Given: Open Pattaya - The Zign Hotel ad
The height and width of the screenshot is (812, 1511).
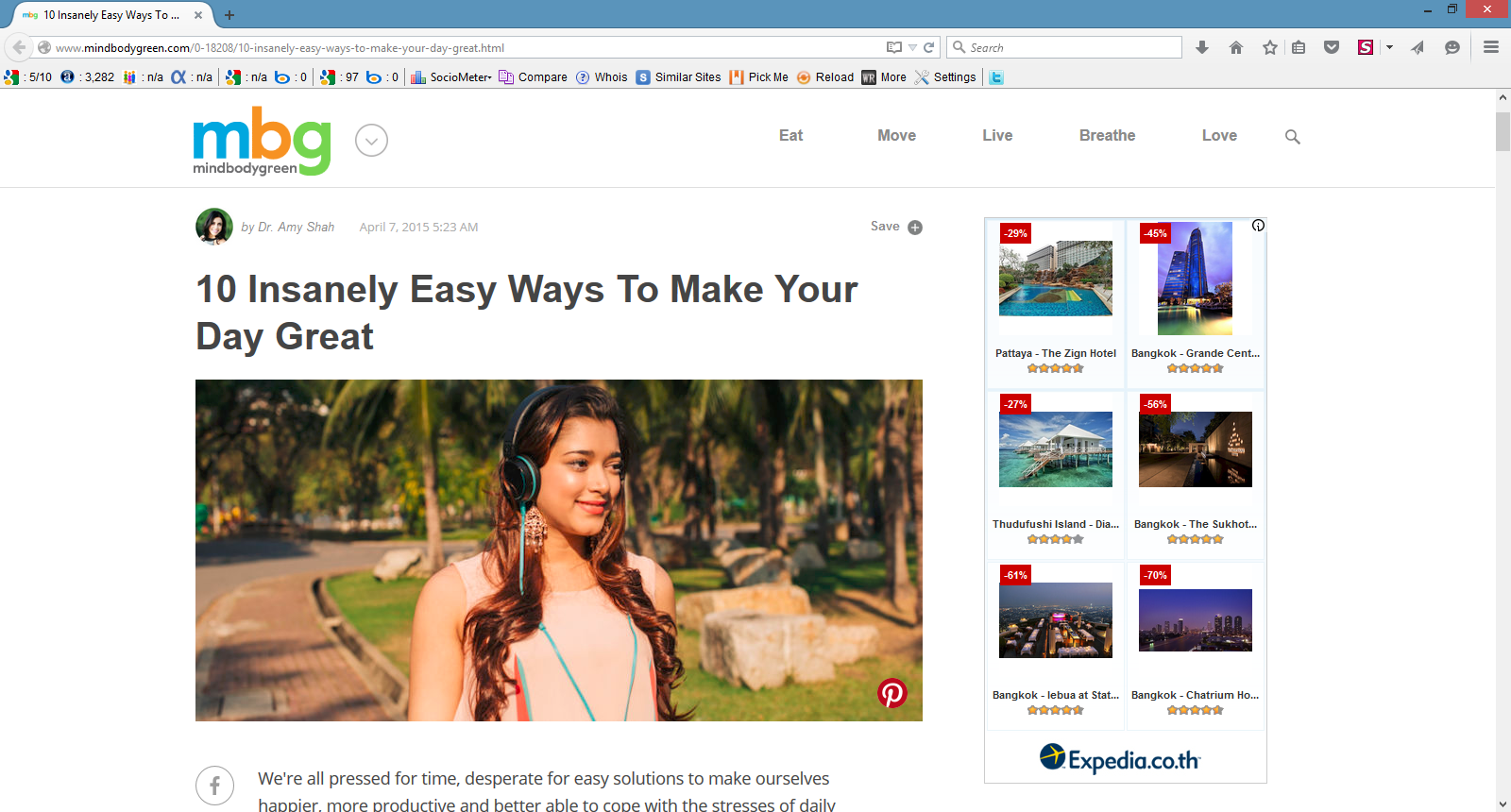Looking at the screenshot, I should 1056,302.
